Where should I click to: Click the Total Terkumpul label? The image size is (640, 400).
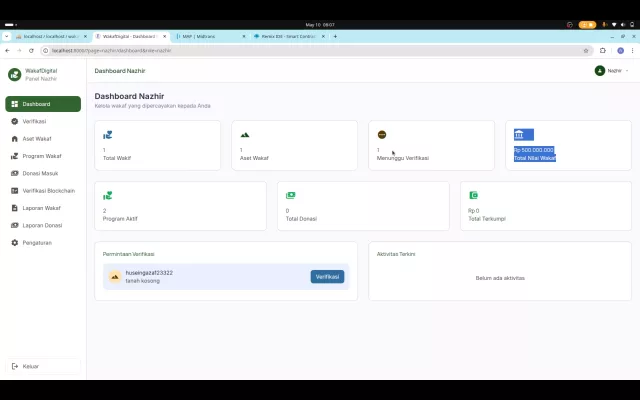click(x=487, y=219)
